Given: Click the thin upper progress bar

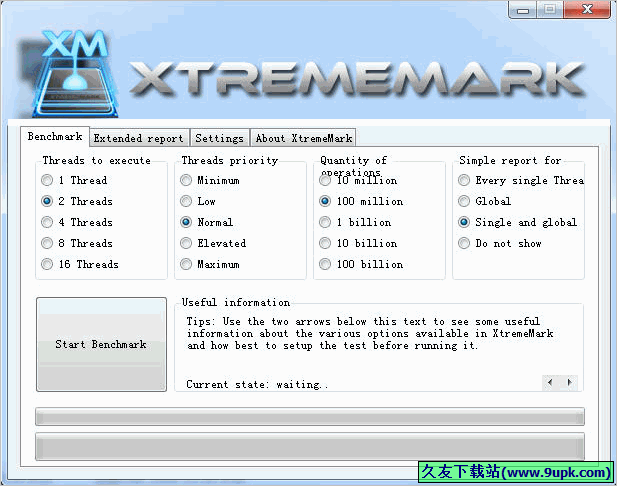Looking at the screenshot, I should 310,417.
